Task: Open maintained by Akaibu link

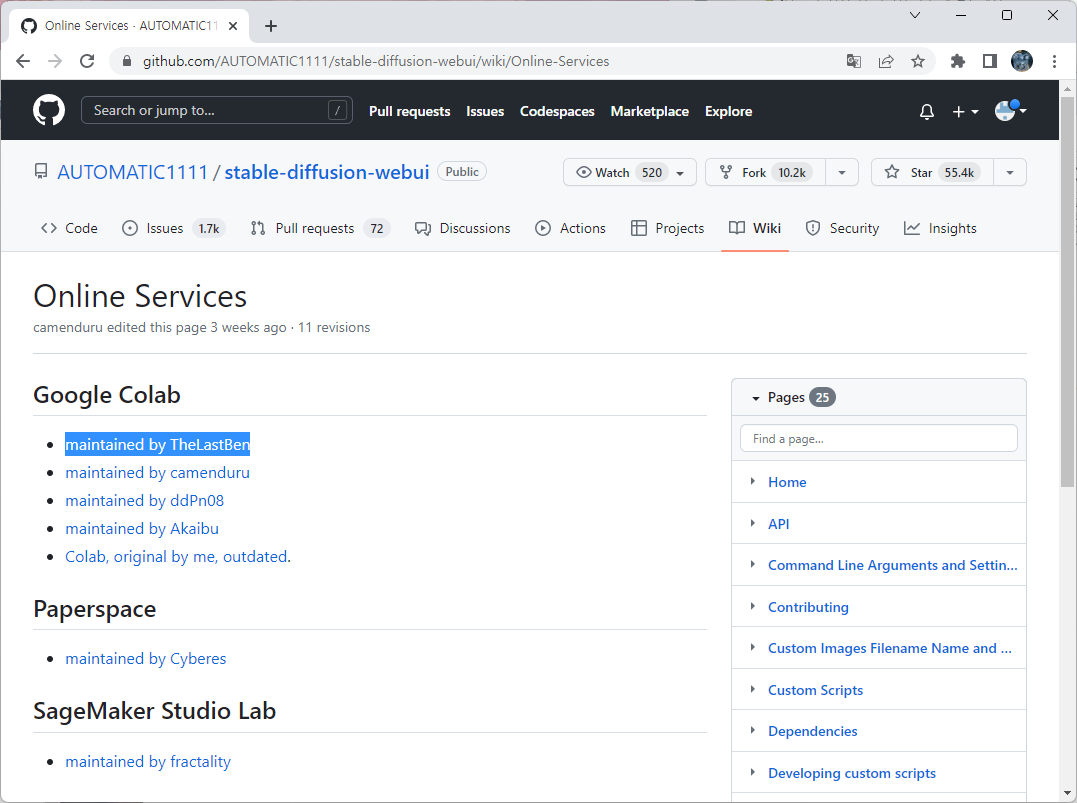Action: click(142, 529)
